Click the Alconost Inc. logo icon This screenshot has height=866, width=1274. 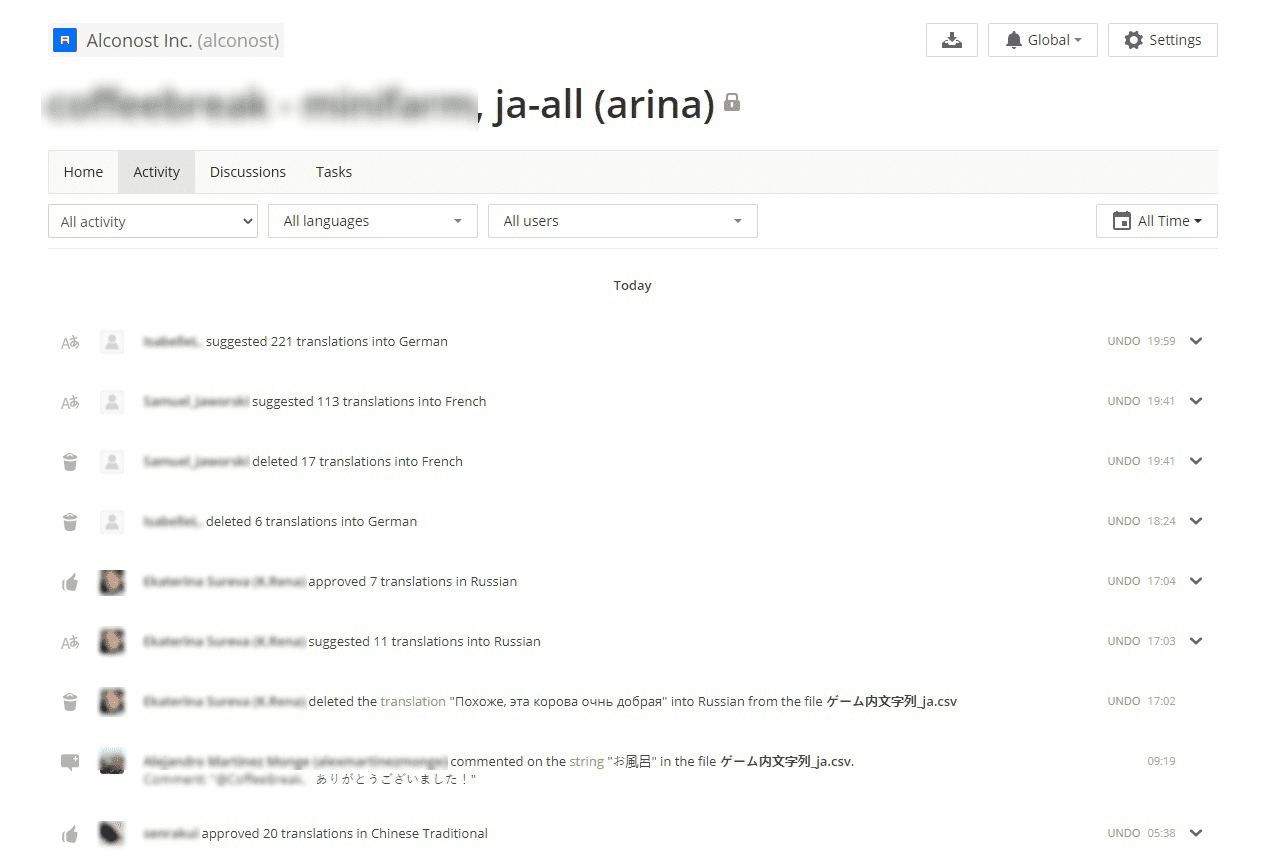65,41
